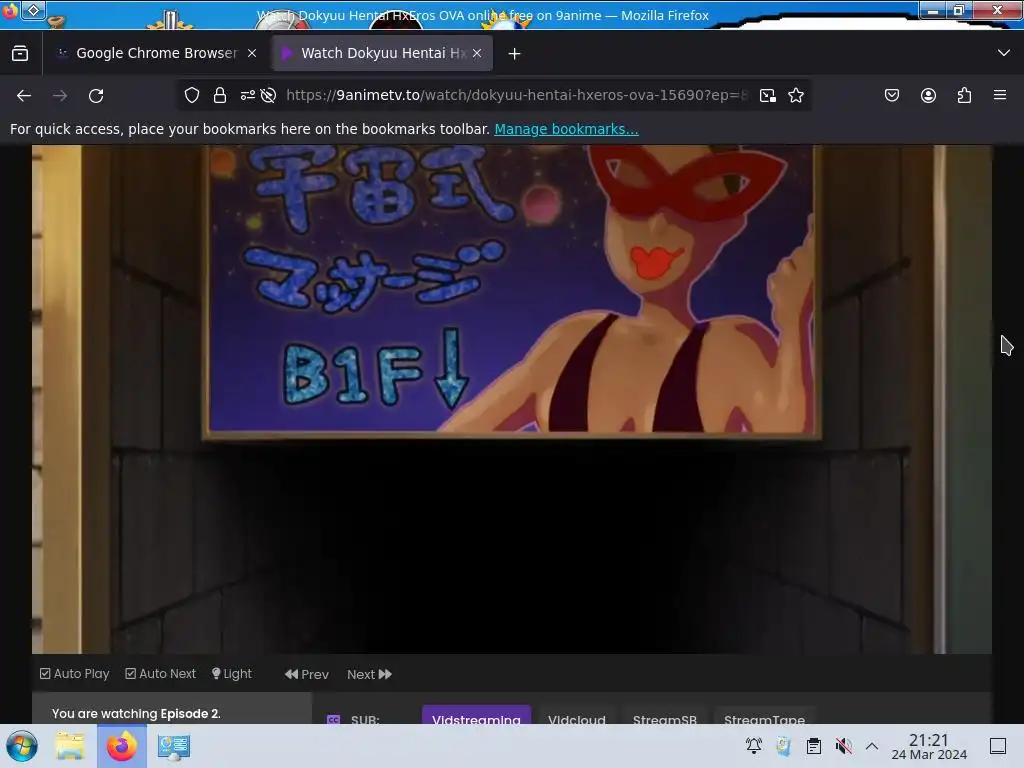Open the Firefox hamburger application menu
This screenshot has width=1024, height=768.
(x=1000, y=95)
